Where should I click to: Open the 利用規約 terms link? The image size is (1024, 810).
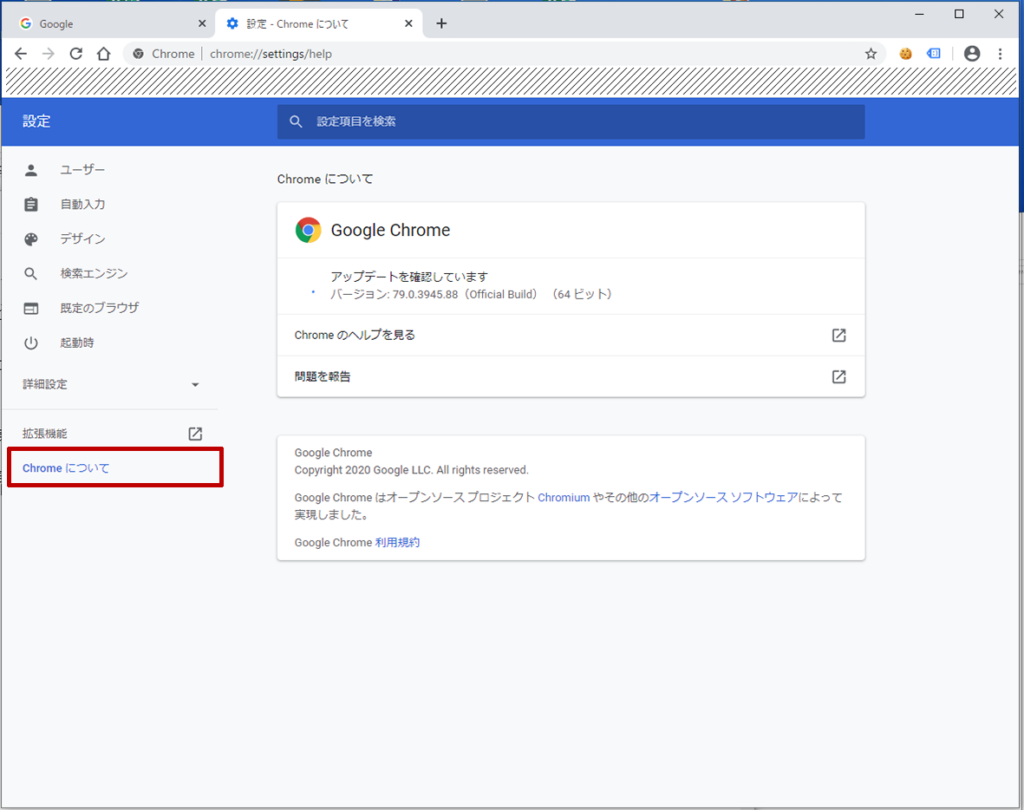[397, 542]
